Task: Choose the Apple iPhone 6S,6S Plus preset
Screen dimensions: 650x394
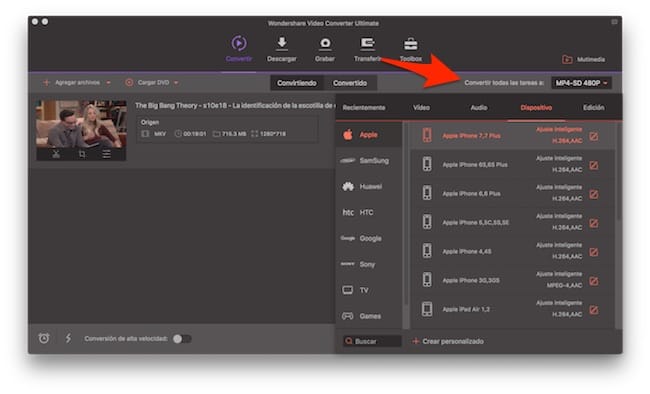Action: click(512, 165)
